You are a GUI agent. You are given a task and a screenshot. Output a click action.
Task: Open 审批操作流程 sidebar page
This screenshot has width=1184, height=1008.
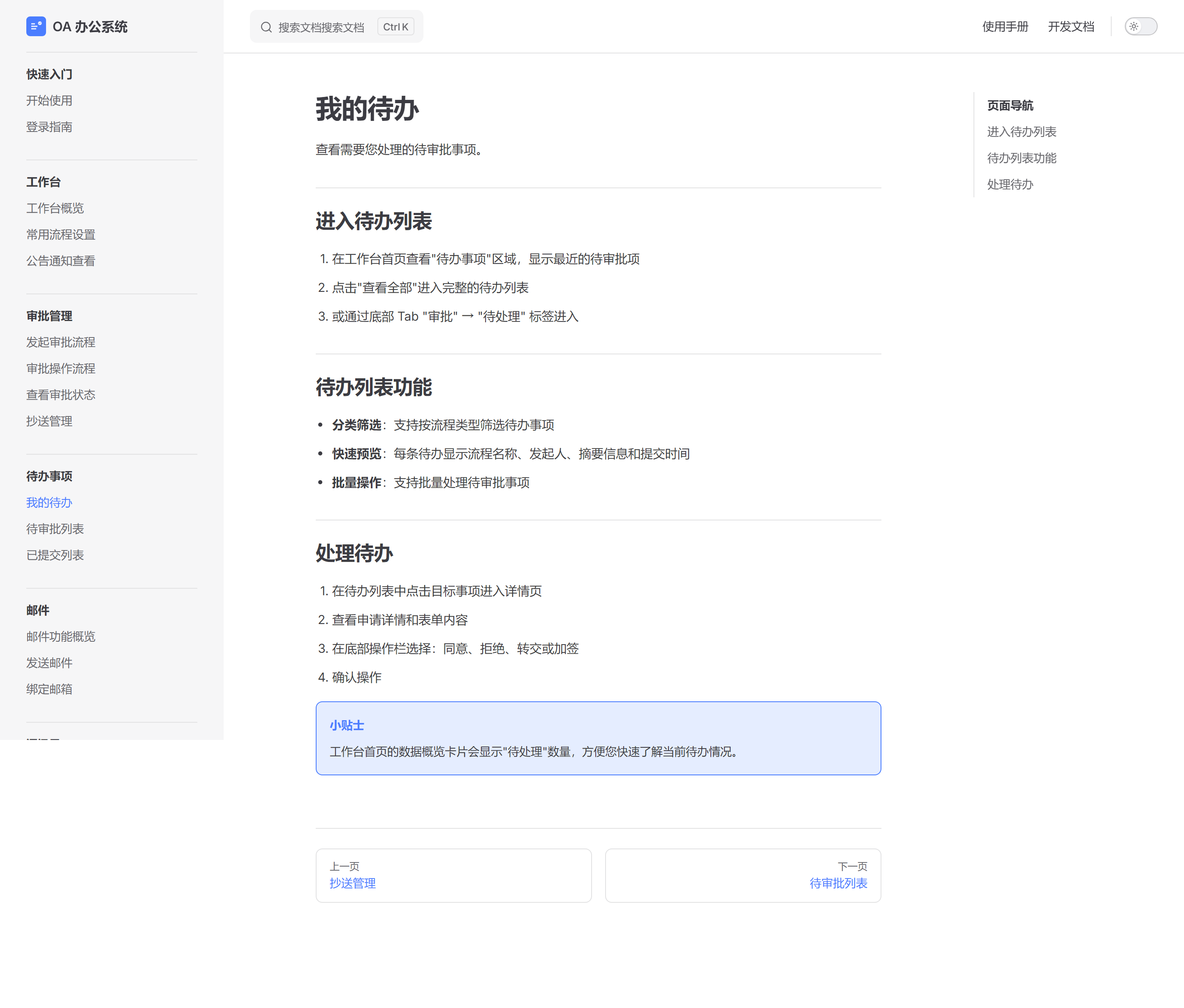tap(60, 369)
